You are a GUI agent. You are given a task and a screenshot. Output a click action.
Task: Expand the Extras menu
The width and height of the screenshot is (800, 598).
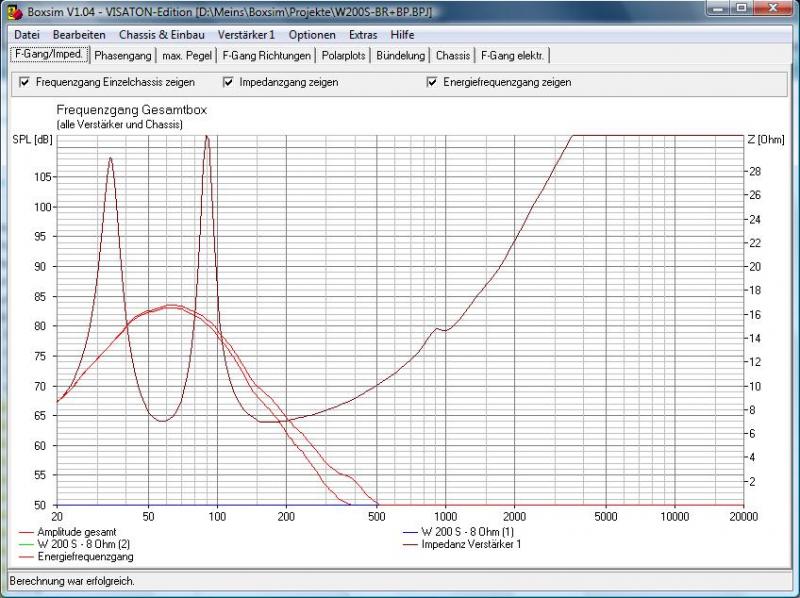(x=363, y=34)
